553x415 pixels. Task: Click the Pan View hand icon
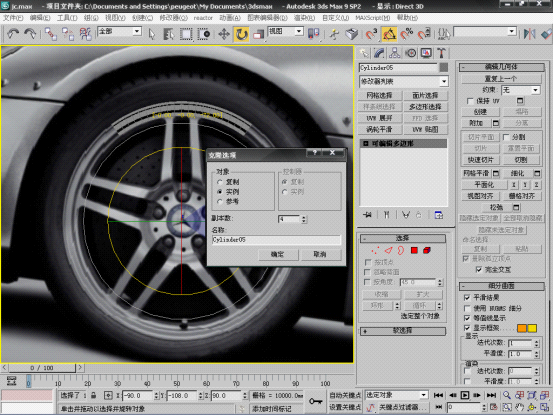pyautogui.click(x=519, y=407)
